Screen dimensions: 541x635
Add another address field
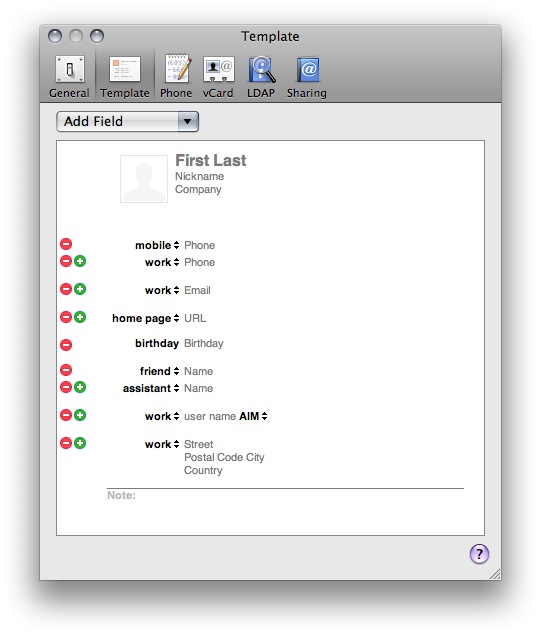coord(80,443)
